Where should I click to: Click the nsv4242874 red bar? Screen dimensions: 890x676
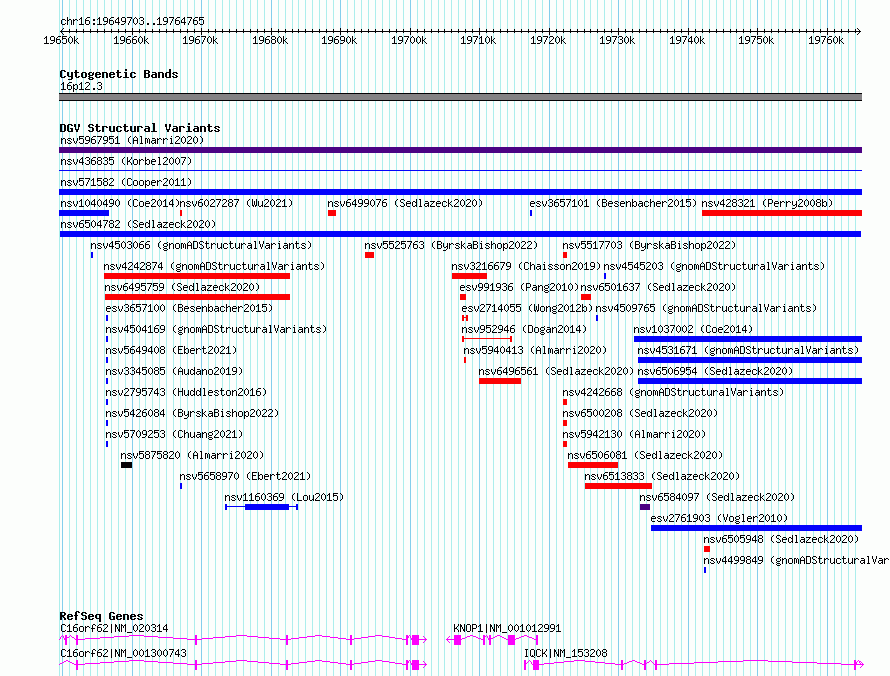(x=197, y=276)
